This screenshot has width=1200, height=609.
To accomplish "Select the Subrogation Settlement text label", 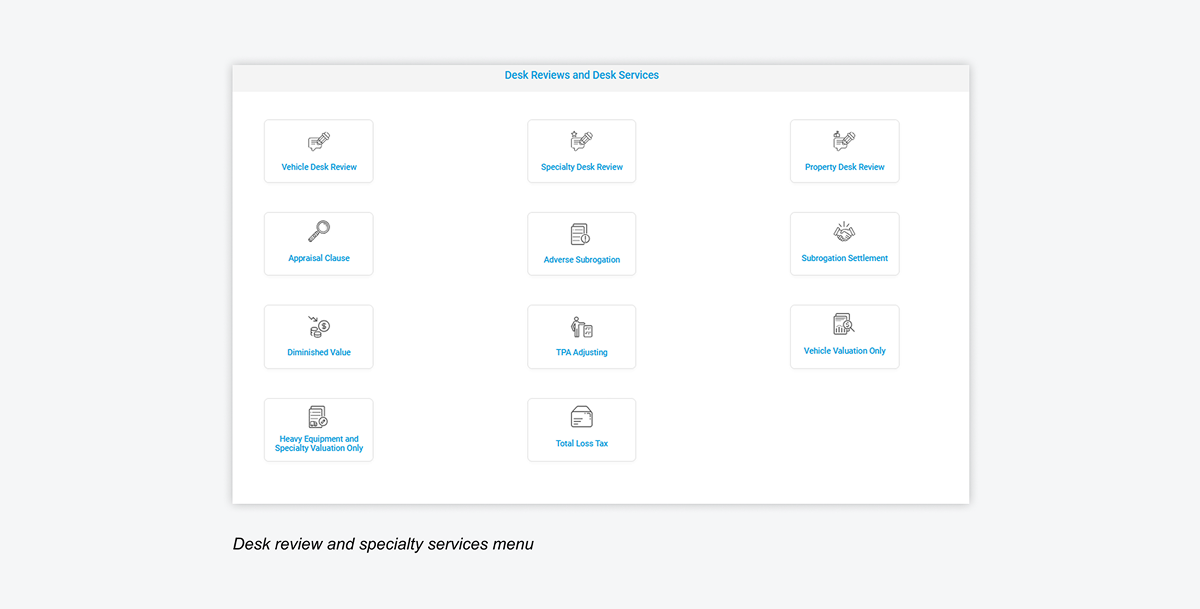I will tap(844, 258).
